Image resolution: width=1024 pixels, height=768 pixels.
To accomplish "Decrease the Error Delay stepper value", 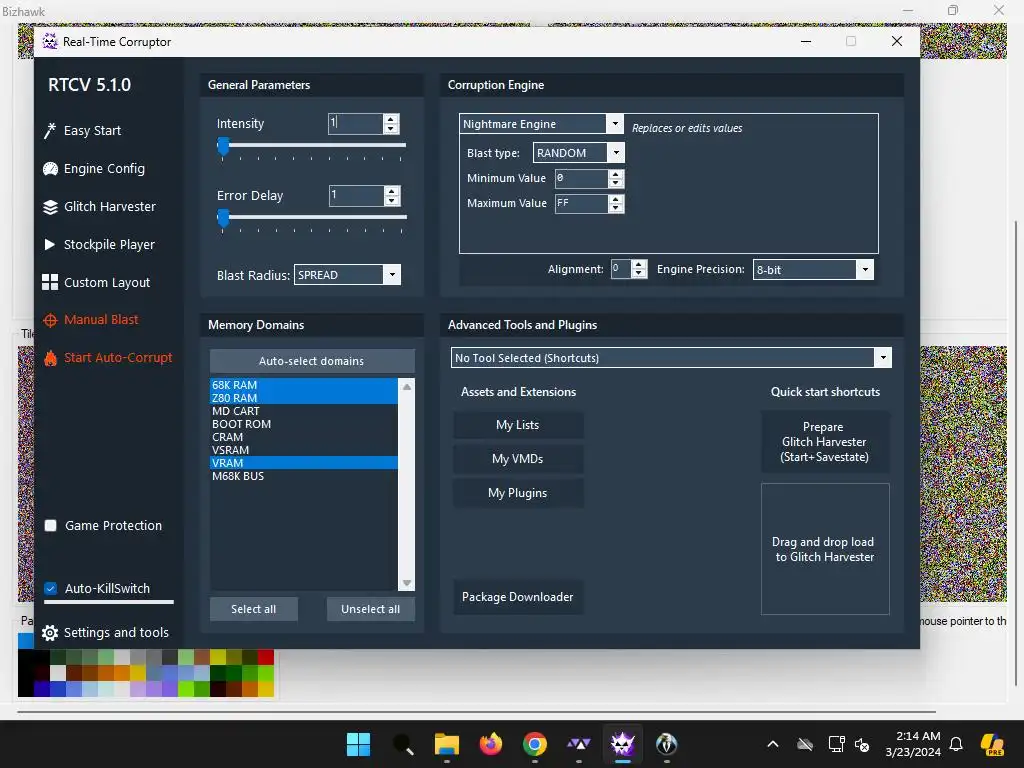I will point(391,200).
